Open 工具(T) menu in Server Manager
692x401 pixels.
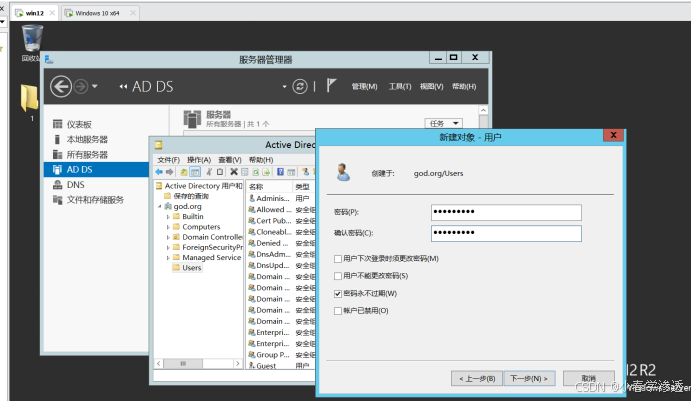tap(400, 86)
